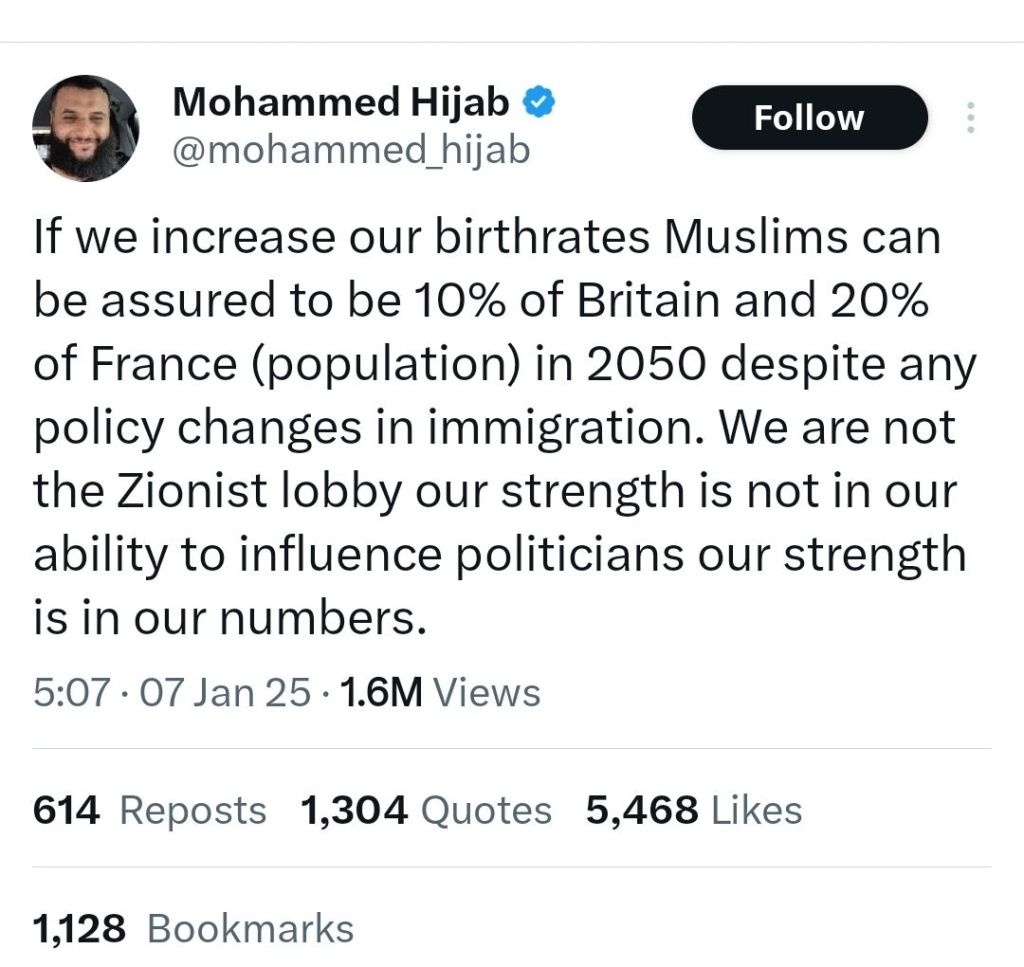This screenshot has width=1024, height=967.
Task: Open the three-dot more options menu
Action: click(968, 118)
